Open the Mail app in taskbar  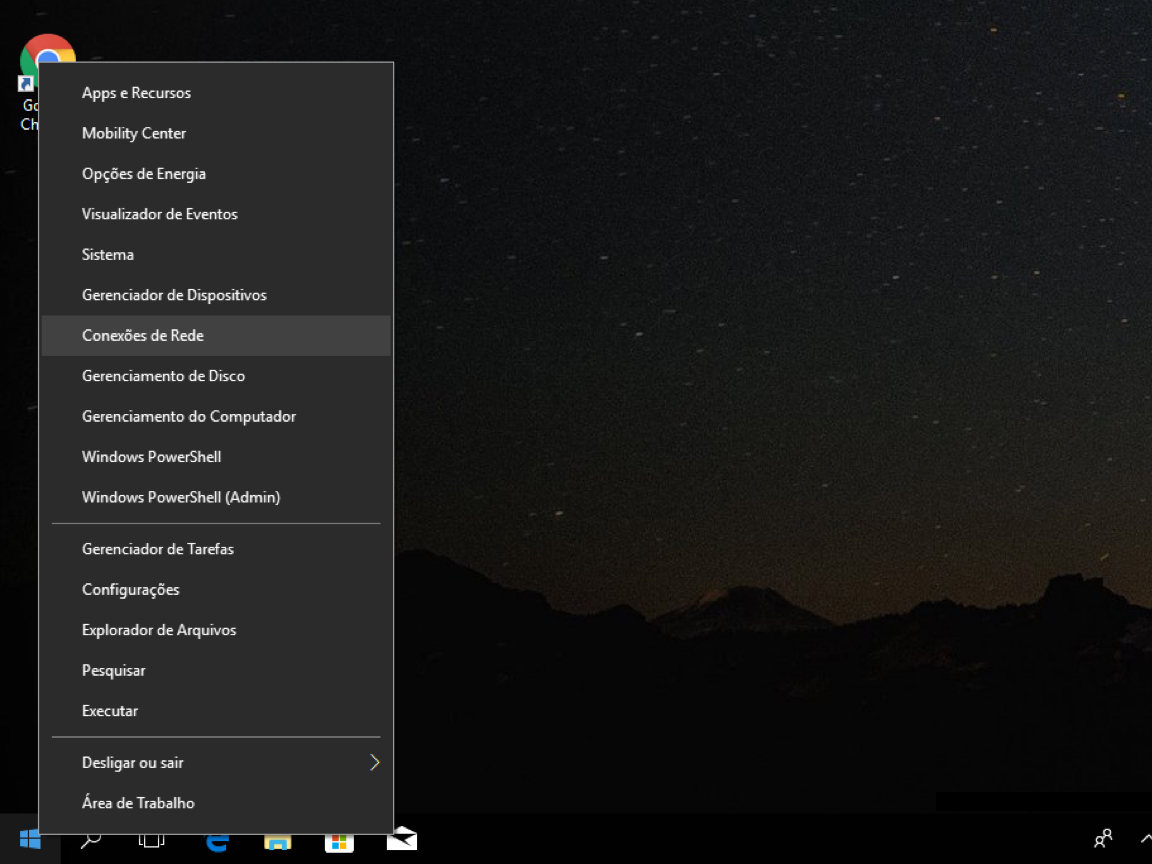click(402, 840)
